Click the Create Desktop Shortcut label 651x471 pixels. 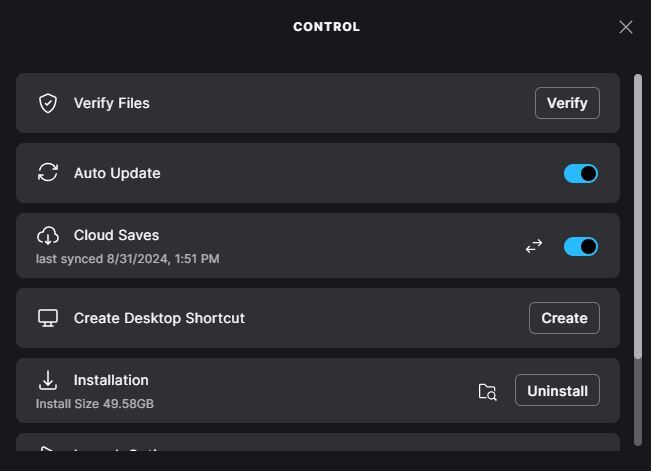click(x=159, y=318)
